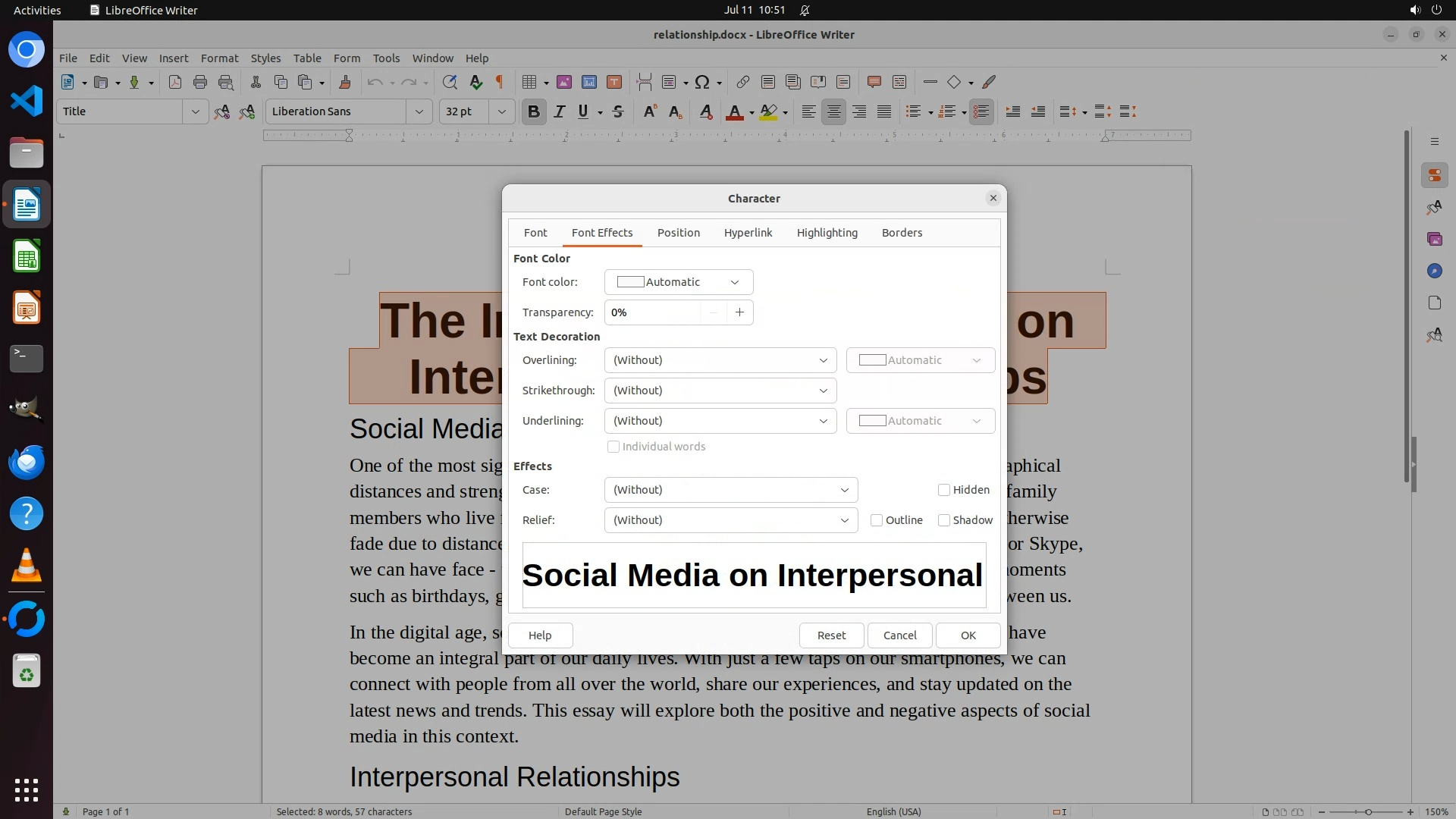Open Thunderbird from the dock
The image size is (1456, 819).
click(x=27, y=462)
